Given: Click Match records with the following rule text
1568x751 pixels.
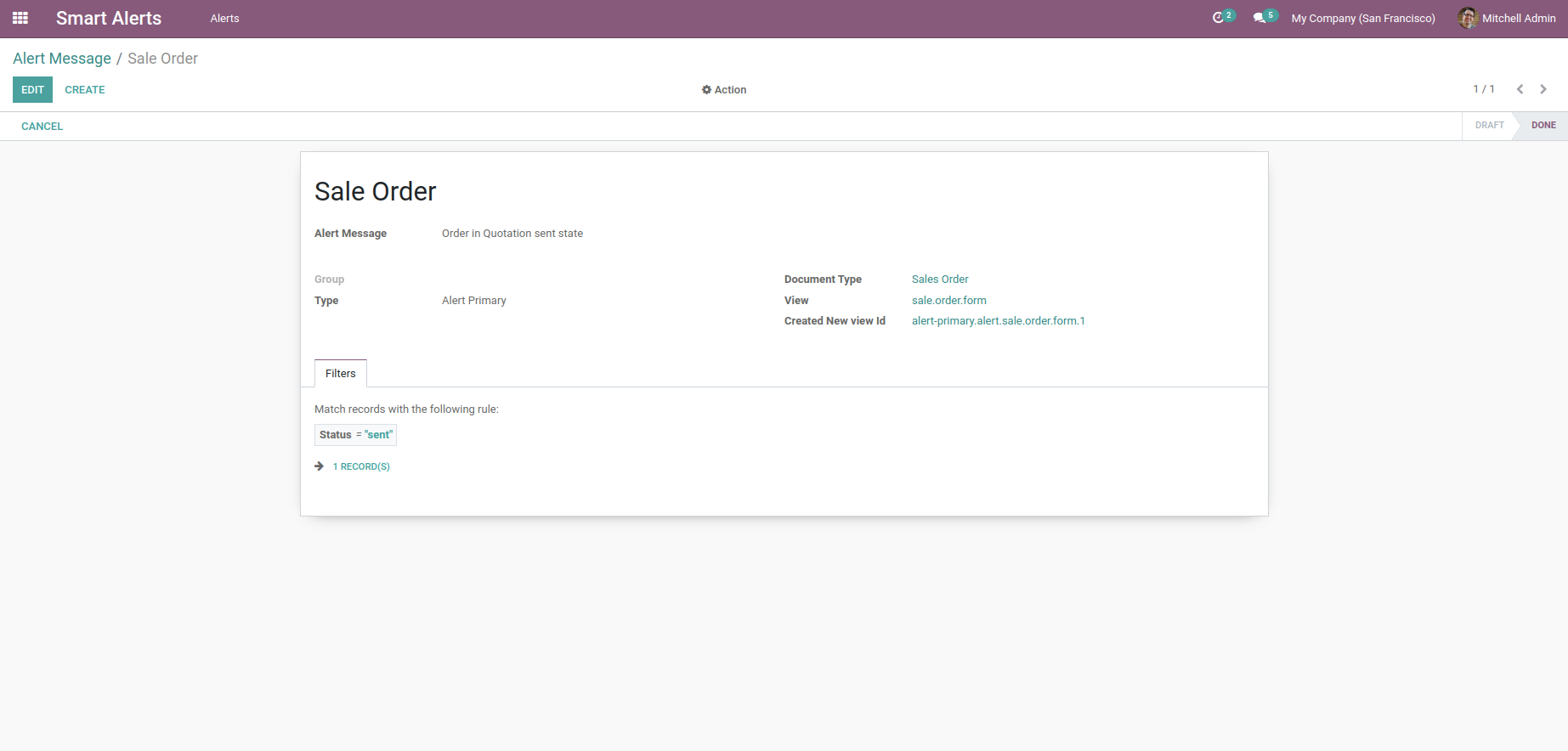Looking at the screenshot, I should [x=406, y=409].
